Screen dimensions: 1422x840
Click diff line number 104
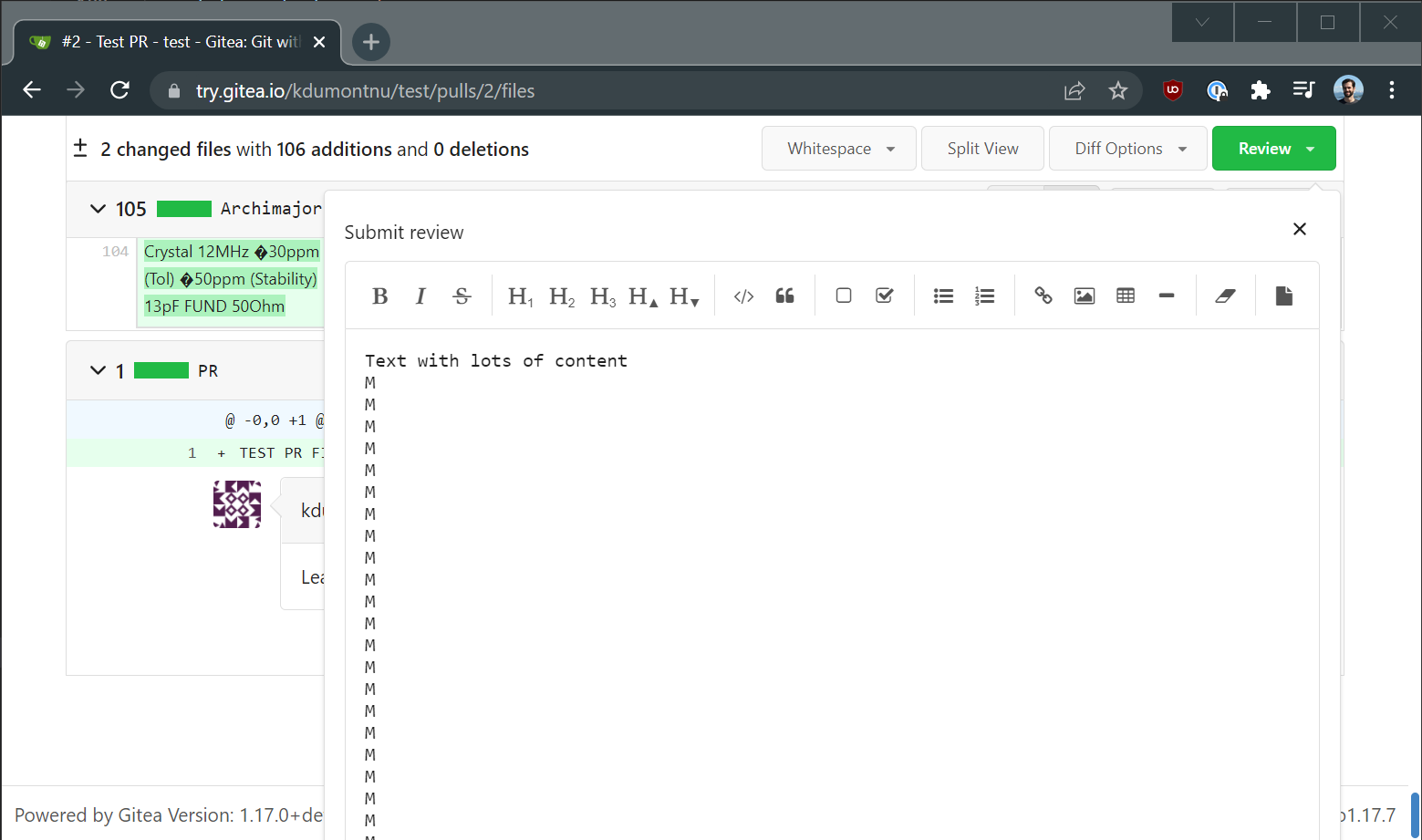[115, 252]
